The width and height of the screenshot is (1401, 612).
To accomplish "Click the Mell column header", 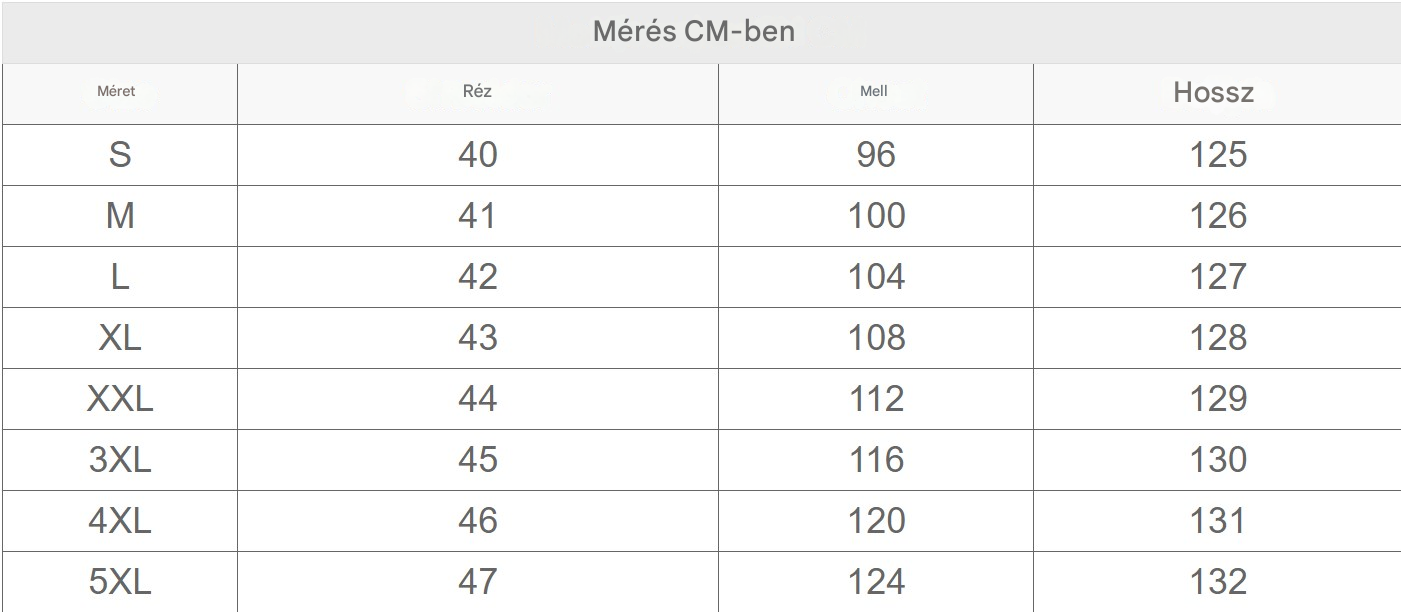I will [x=874, y=91].
